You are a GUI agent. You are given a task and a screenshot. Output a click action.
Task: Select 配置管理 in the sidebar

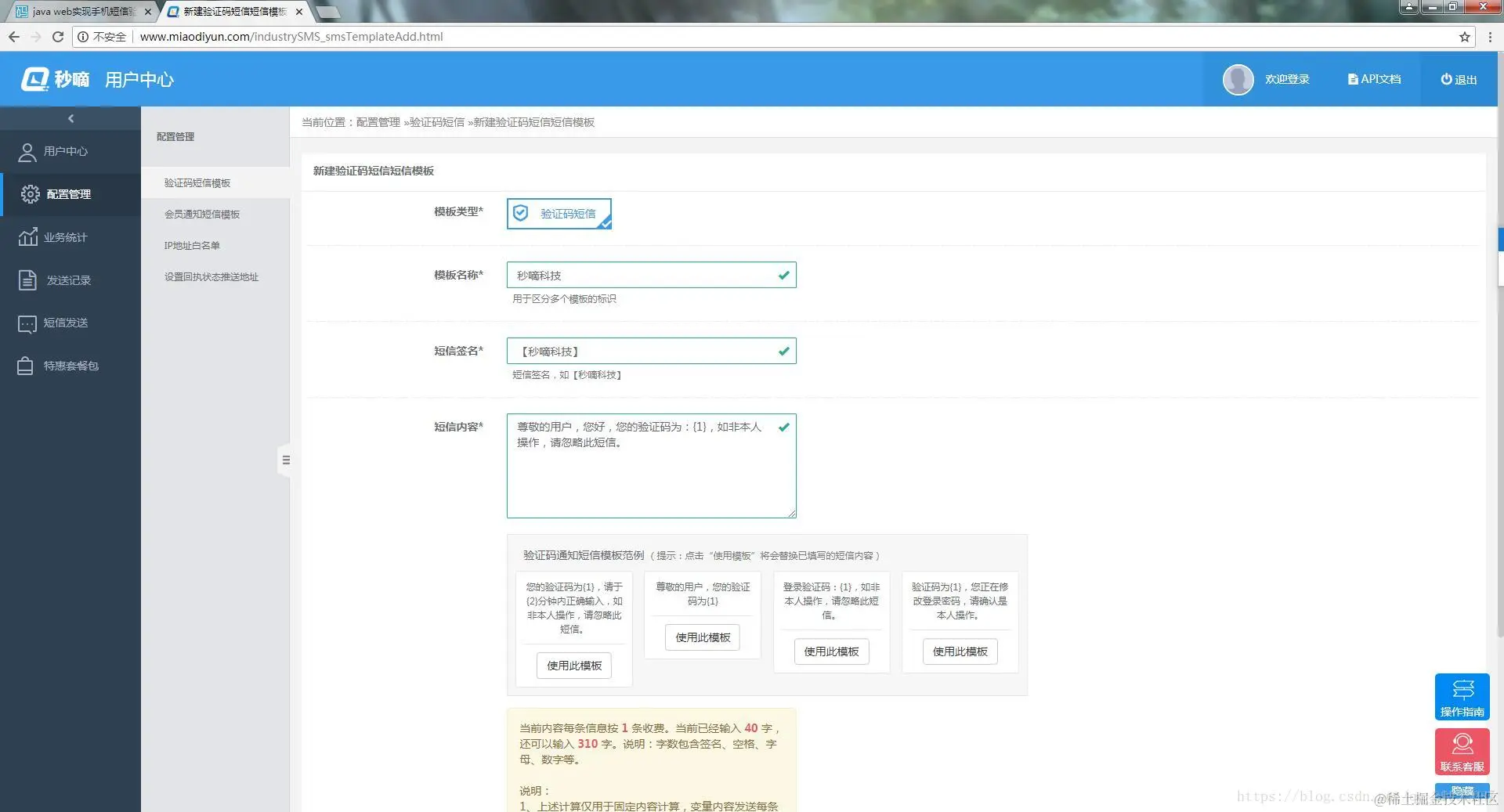(70, 194)
